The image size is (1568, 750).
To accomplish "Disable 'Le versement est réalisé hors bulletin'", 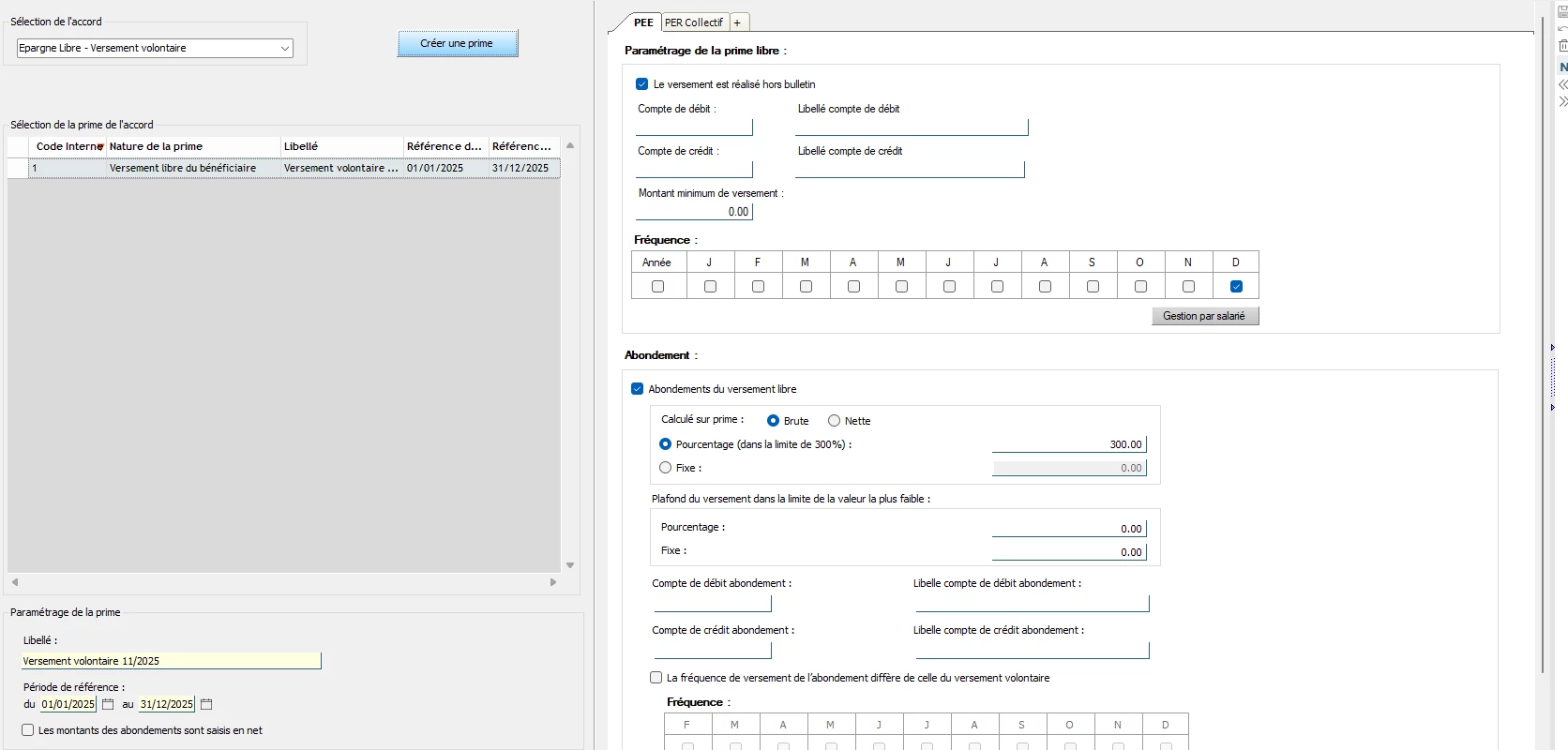I will coord(642,84).
